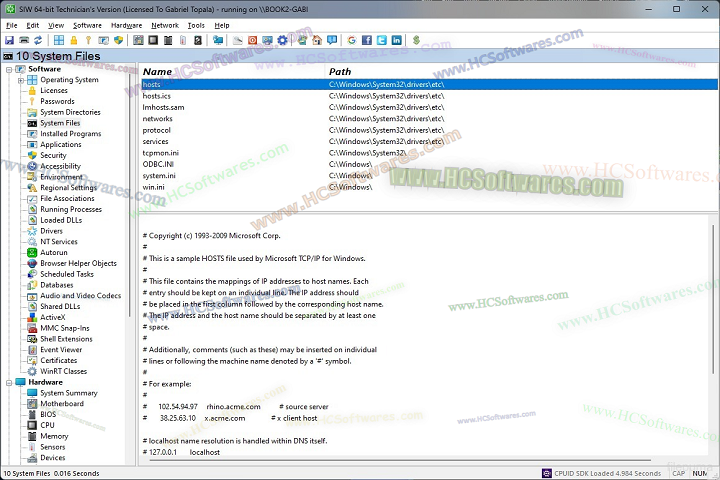The height and width of the screenshot is (480, 720).
Task: Click the thermometer sensors toolbar icon
Action: click(x=183, y=40)
